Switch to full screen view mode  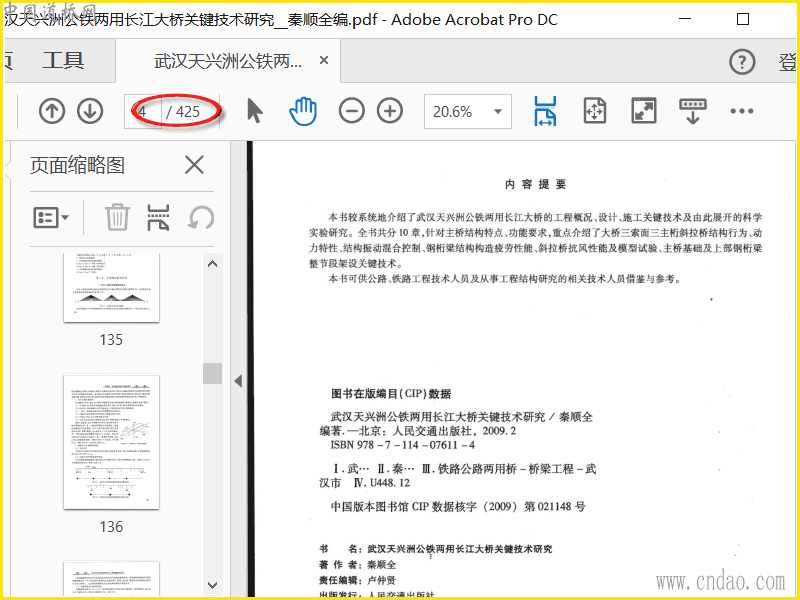[644, 111]
